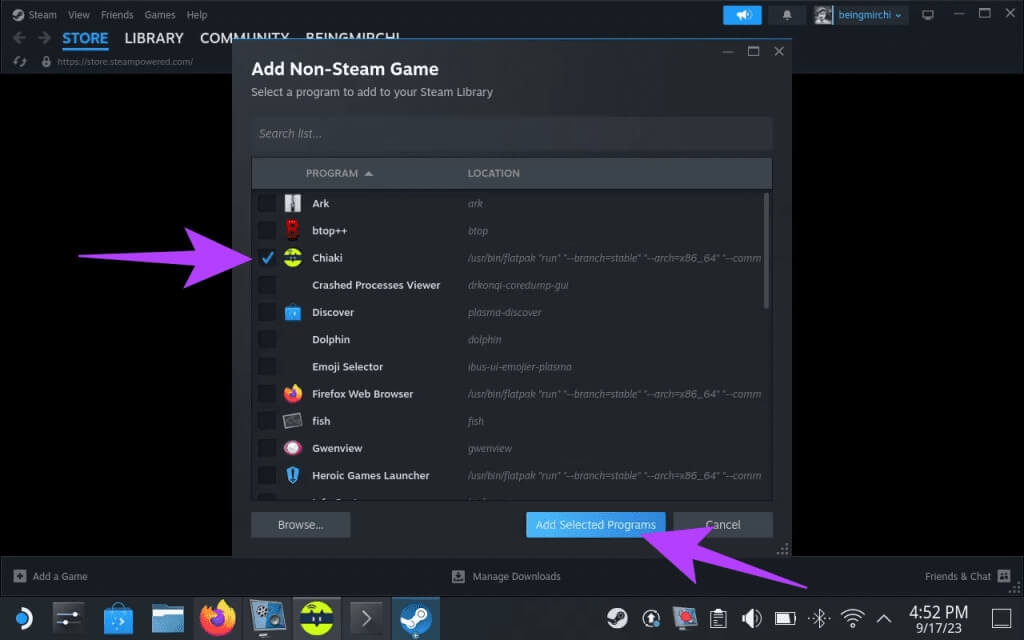Open Steam notifications bell
This screenshot has width=1024, height=640.
[x=787, y=15]
